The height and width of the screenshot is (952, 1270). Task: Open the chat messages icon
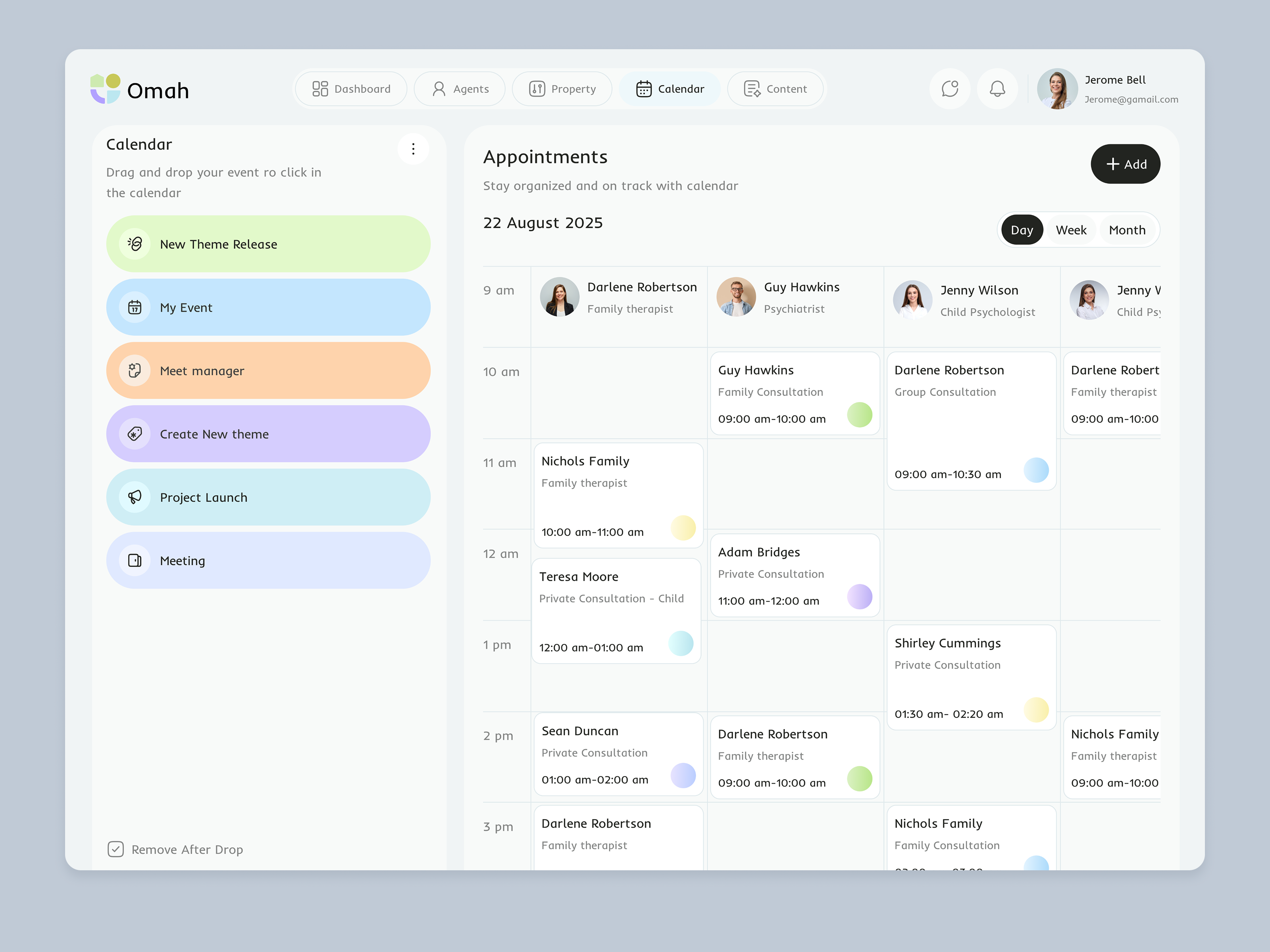click(x=950, y=88)
